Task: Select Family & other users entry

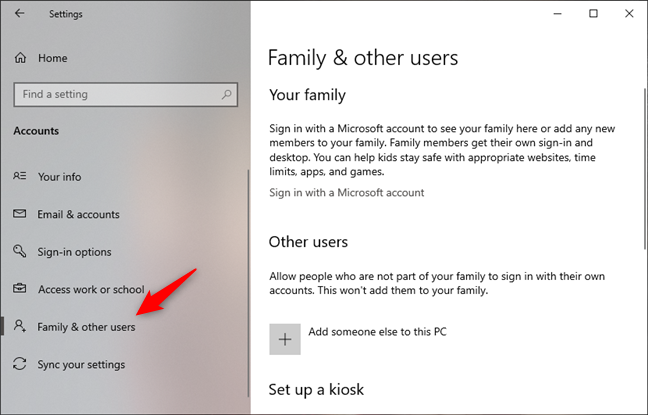Action: 86,327
